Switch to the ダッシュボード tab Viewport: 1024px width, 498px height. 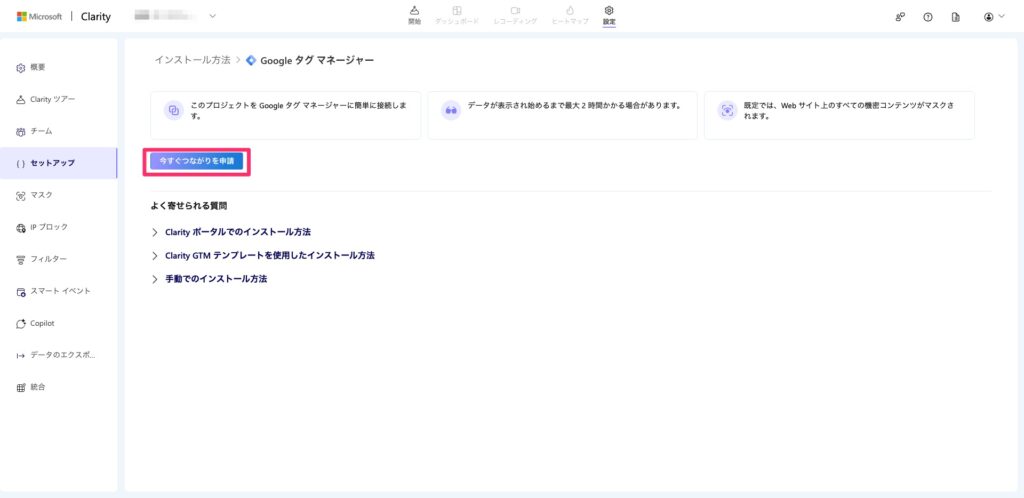tap(456, 15)
